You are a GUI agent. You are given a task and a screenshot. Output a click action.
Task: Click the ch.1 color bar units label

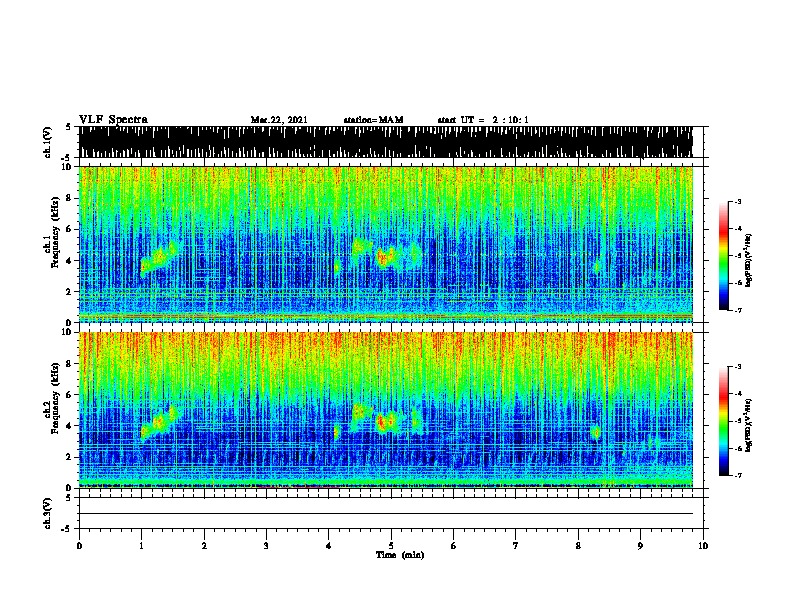749,260
